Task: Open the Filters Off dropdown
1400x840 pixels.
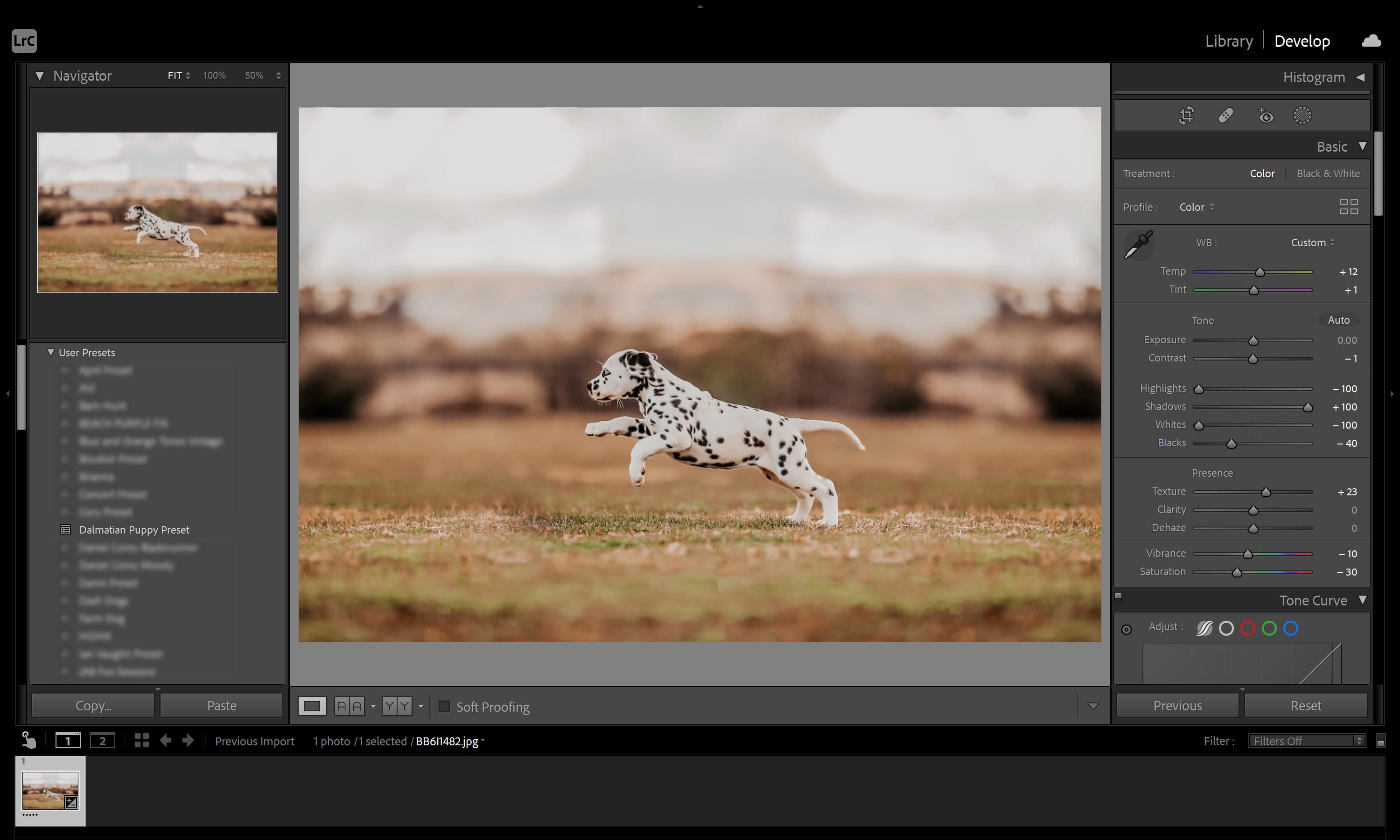Action: (1307, 741)
